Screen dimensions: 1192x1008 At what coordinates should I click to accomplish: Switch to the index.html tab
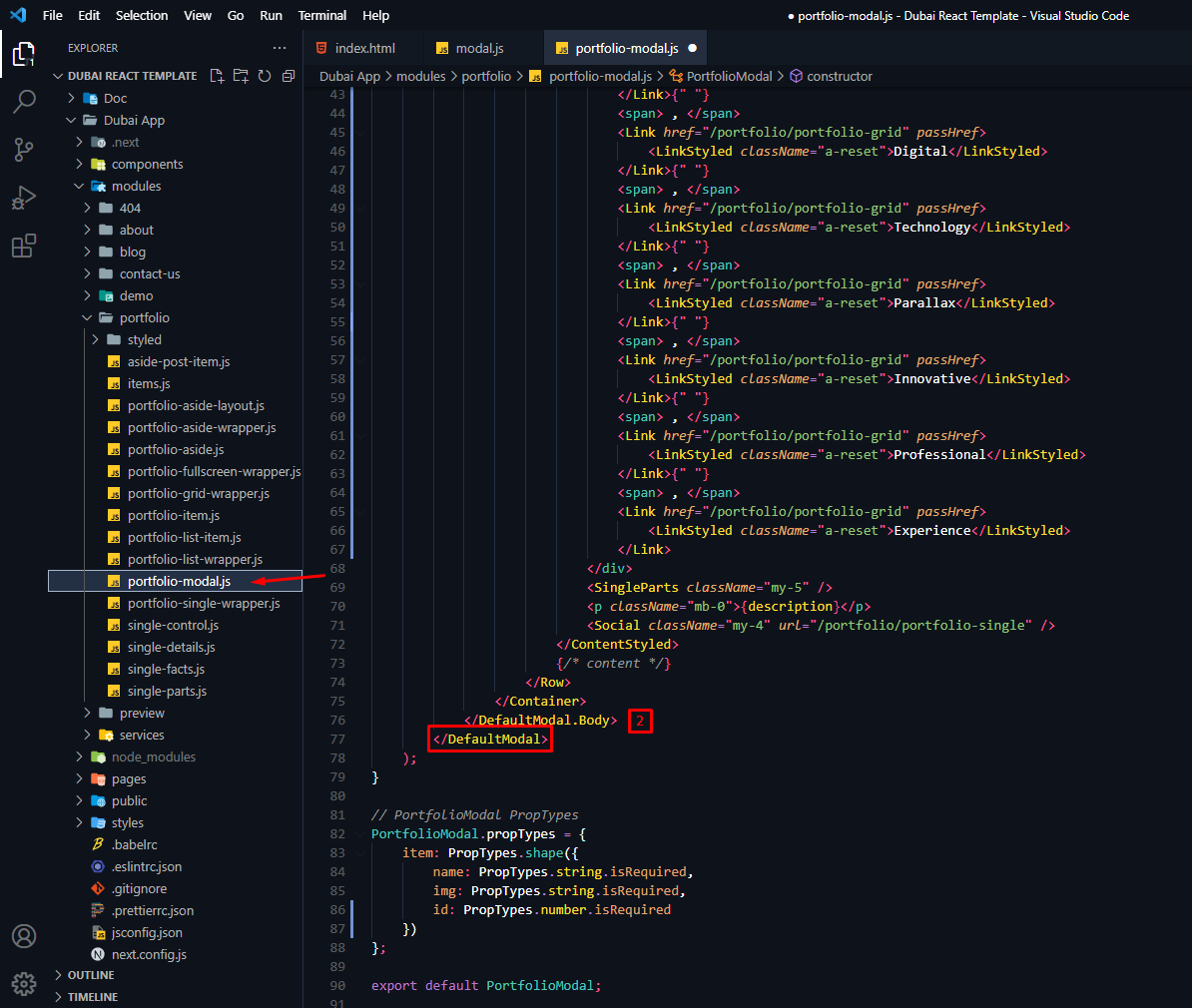[x=363, y=48]
